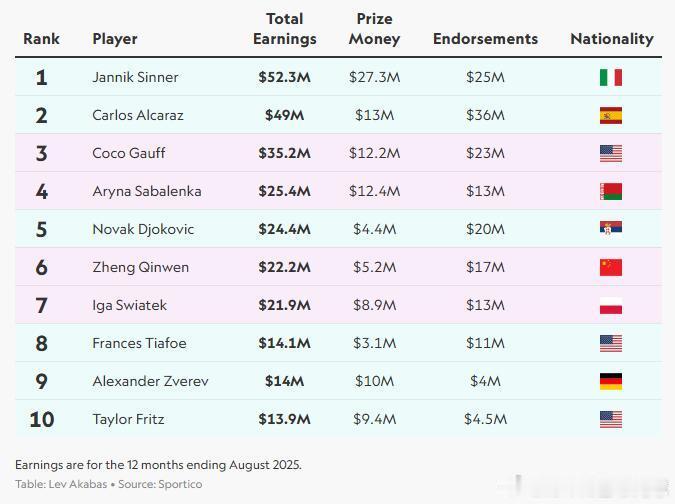Click the Endorsements column header
Image resolution: width=675 pixels, height=504 pixels.
pos(486,39)
